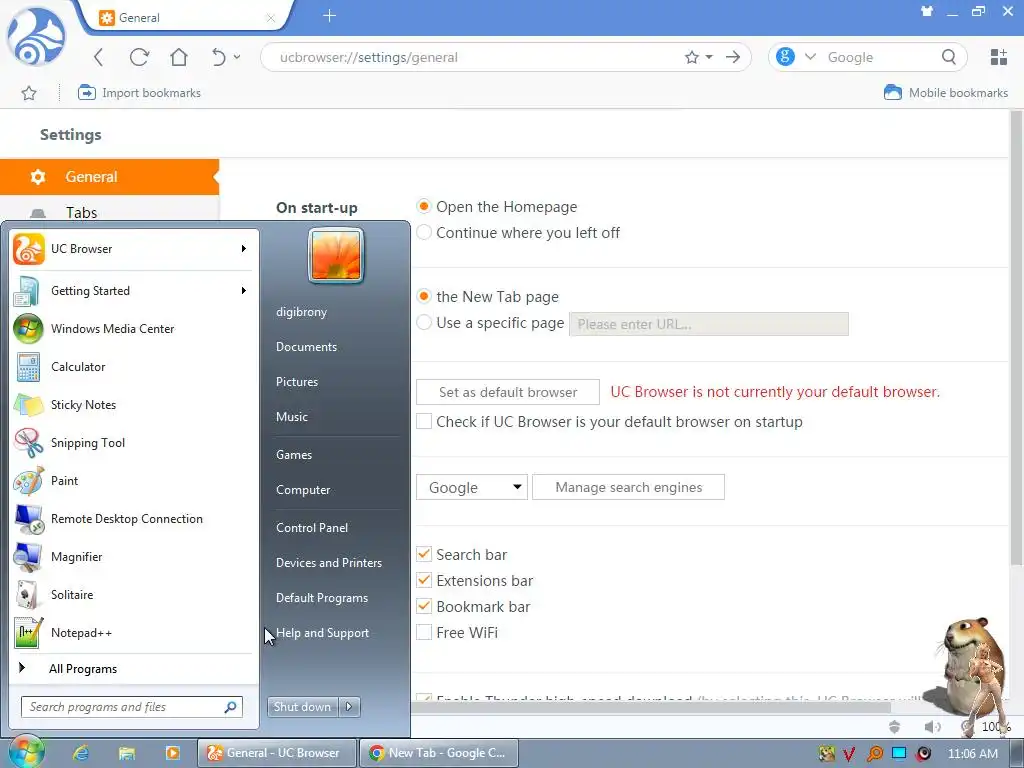Open Devices and Printers
Viewport: 1024px width, 768px height.
click(328, 563)
